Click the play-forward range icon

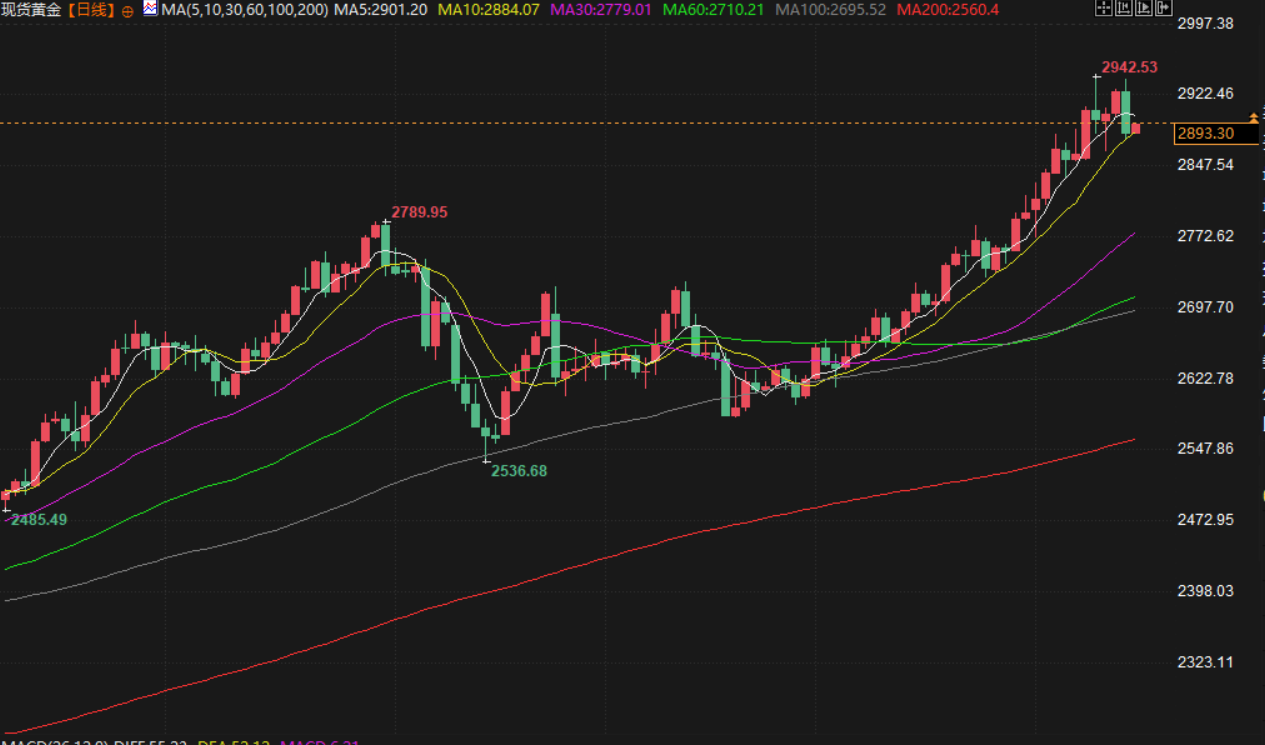click(x=1144, y=7)
